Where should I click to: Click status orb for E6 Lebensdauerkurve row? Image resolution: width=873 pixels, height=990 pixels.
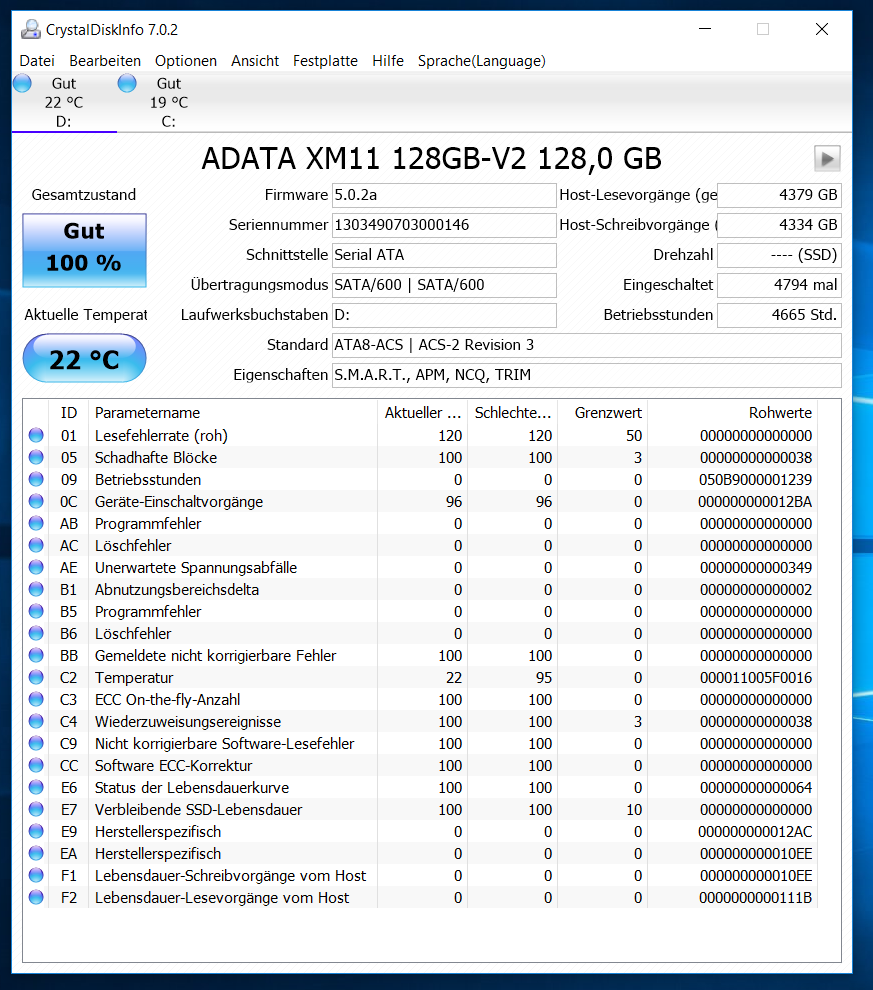click(36, 787)
